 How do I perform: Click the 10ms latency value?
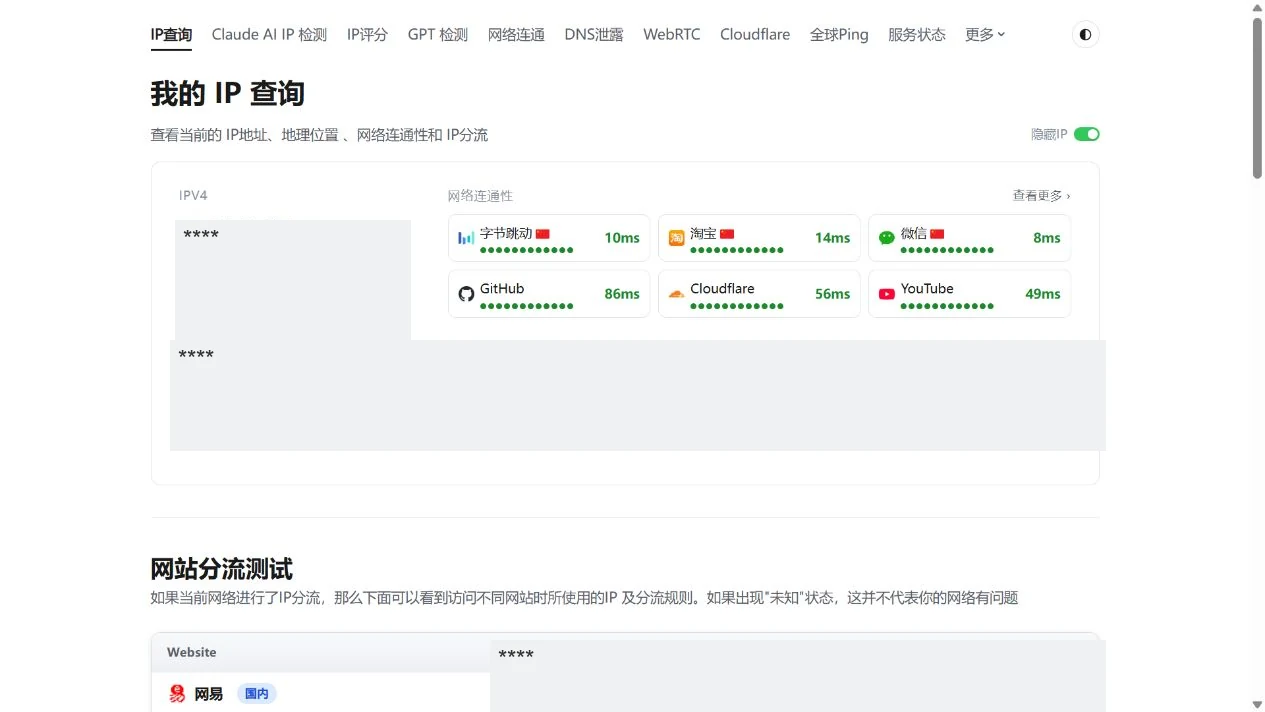622,238
